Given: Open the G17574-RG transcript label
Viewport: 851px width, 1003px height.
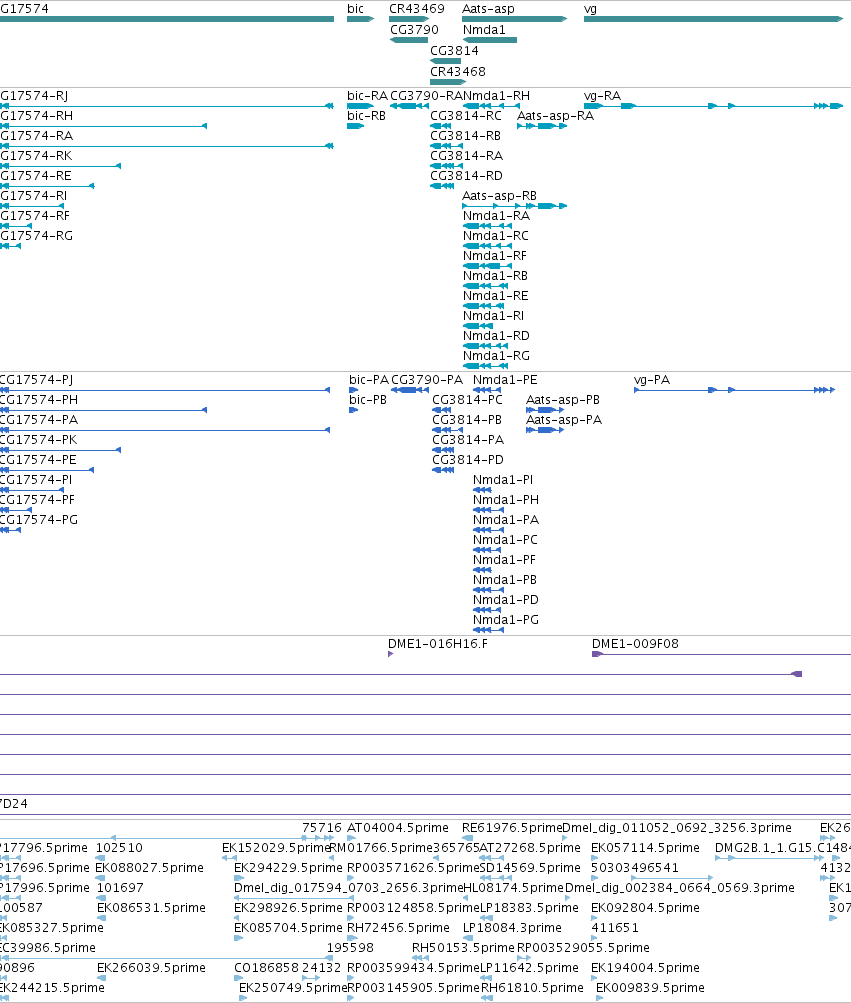Looking at the screenshot, I should (x=36, y=236).
